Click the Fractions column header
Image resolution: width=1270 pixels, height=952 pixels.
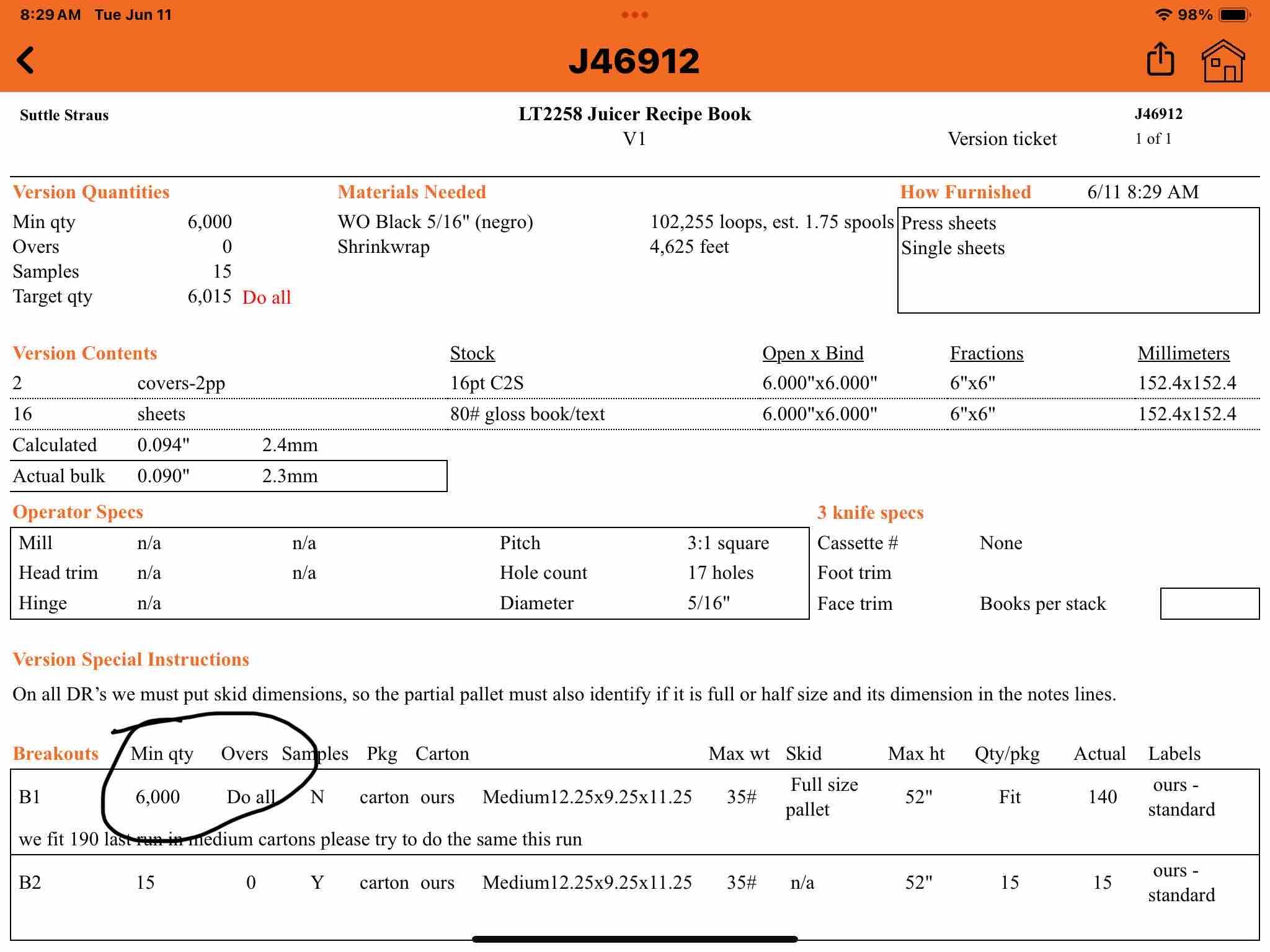[x=986, y=353]
